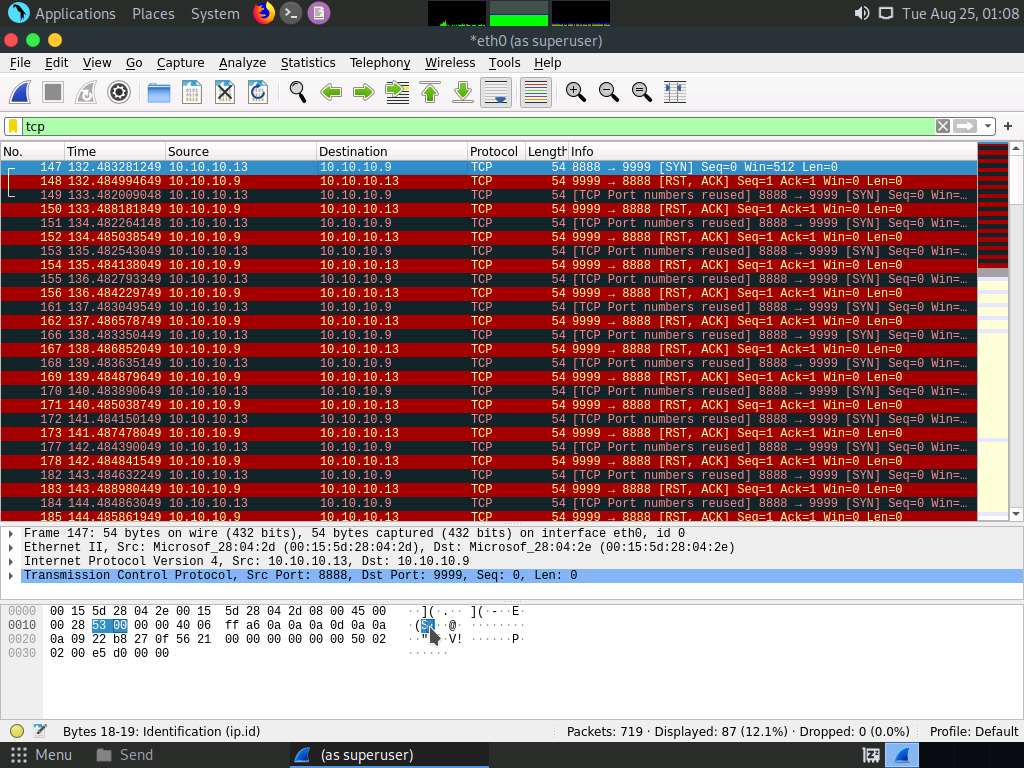Go back to previous packet arrow
Image resolution: width=1024 pixels, height=768 pixels.
click(x=331, y=92)
